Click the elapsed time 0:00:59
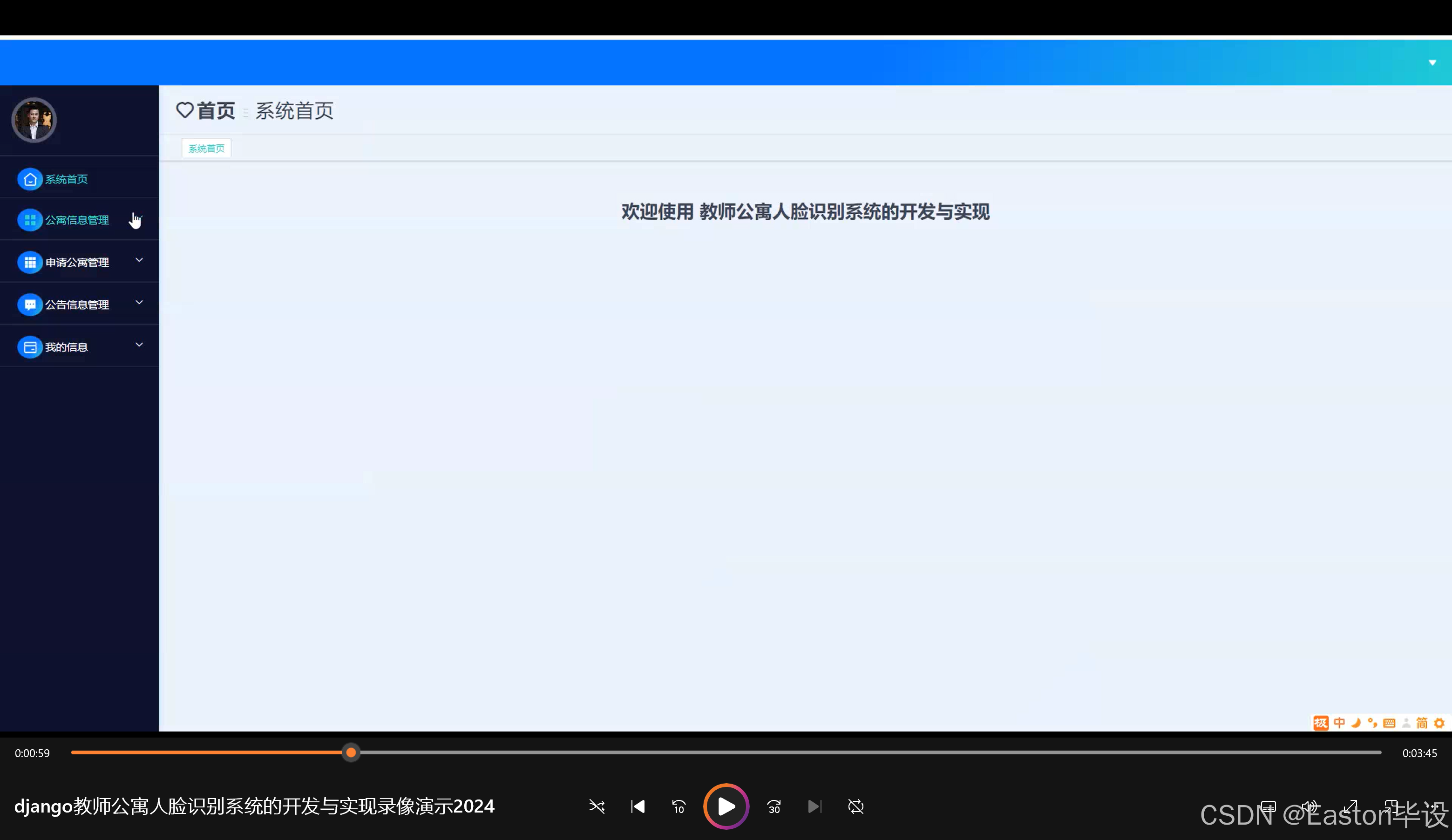This screenshot has height=840, width=1452. coord(32,753)
